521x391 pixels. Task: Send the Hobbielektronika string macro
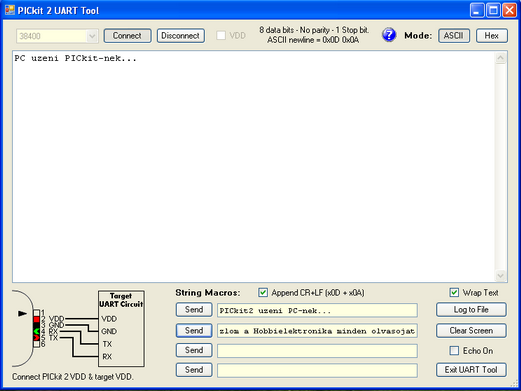coord(194,331)
